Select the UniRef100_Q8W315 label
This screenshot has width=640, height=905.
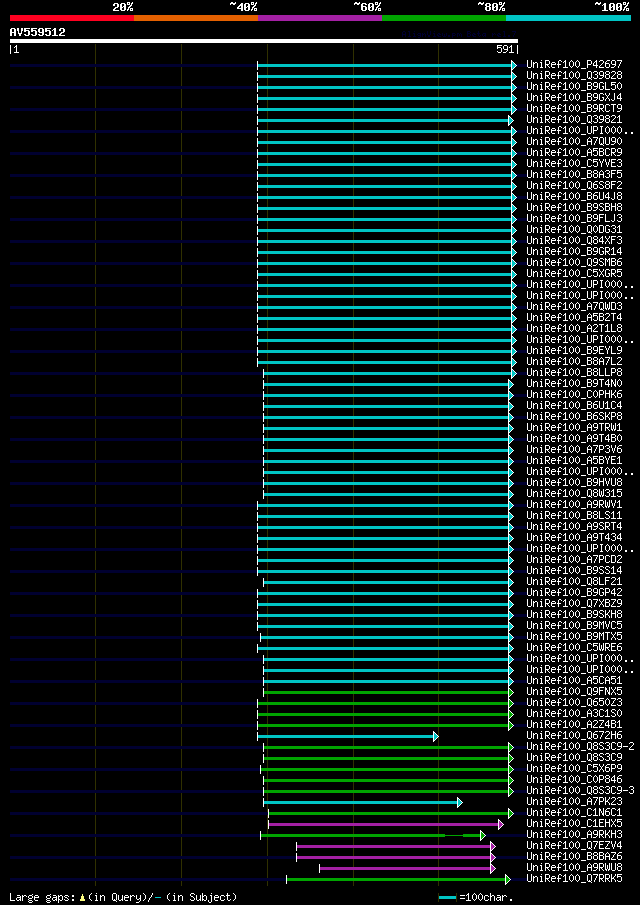(574, 493)
